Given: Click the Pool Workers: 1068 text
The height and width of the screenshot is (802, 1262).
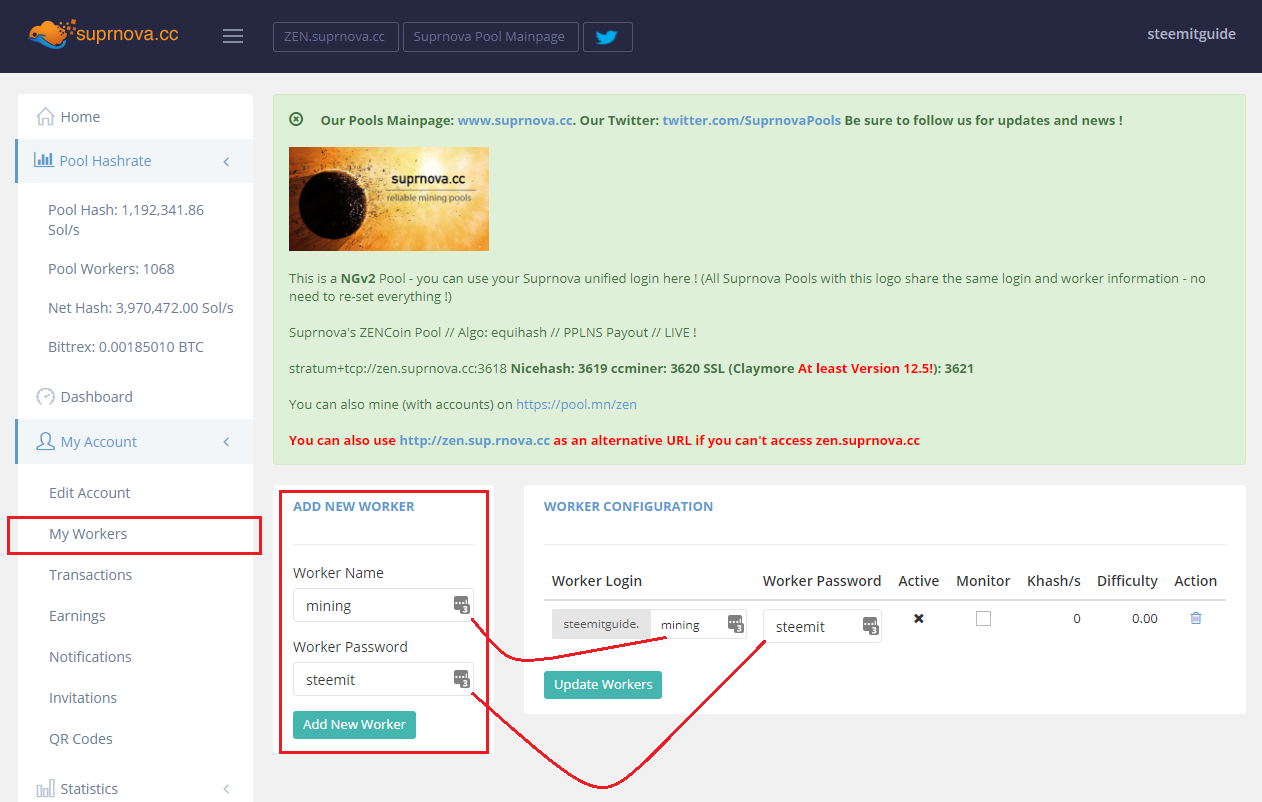Looking at the screenshot, I should pyautogui.click(x=111, y=269).
